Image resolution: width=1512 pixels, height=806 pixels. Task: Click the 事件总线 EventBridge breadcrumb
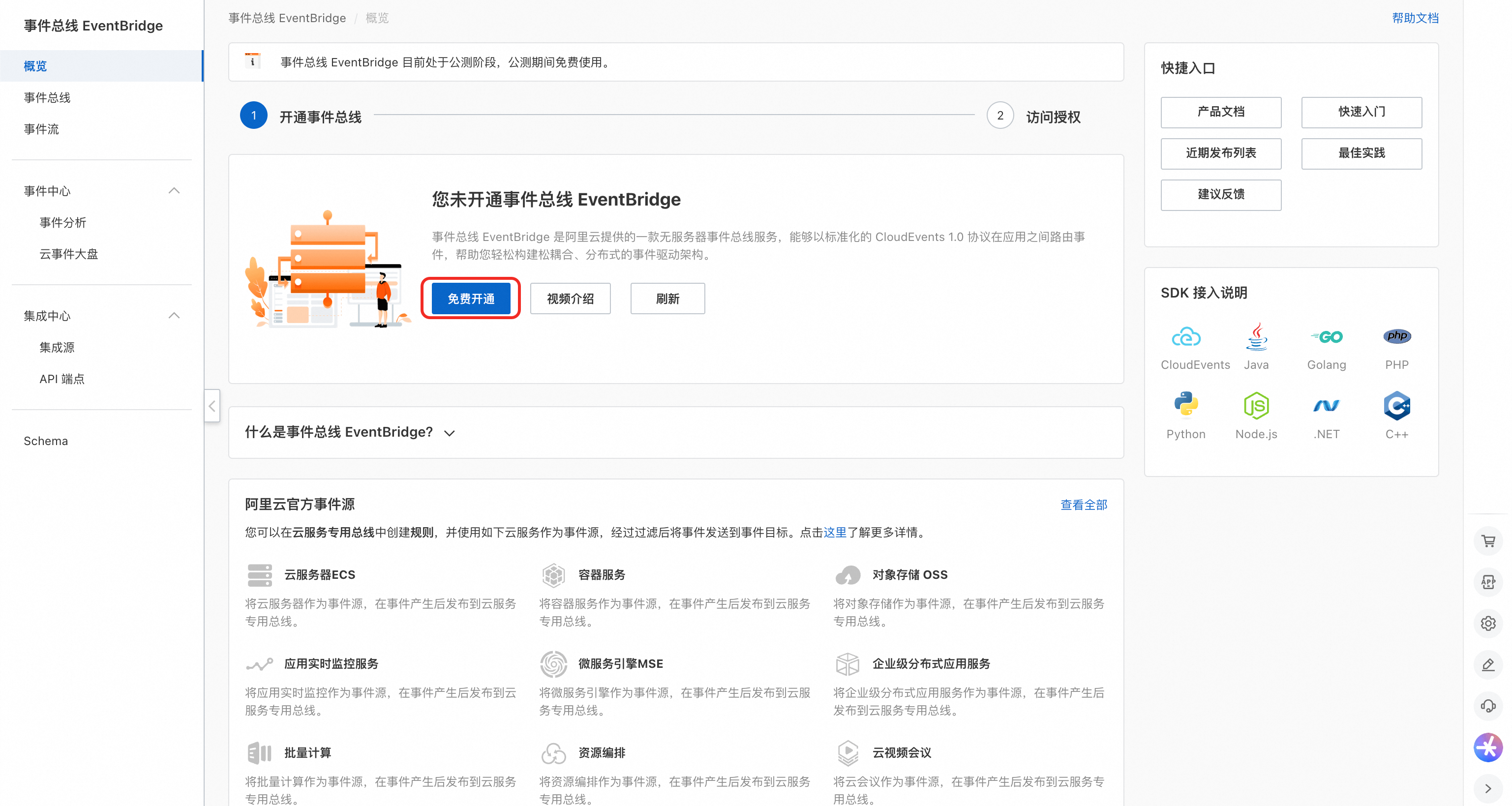[x=287, y=18]
